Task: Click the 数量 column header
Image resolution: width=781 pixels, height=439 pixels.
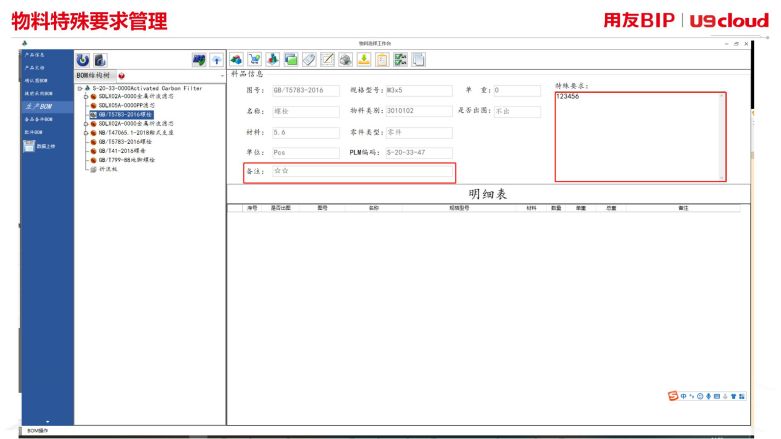Action: (x=556, y=208)
